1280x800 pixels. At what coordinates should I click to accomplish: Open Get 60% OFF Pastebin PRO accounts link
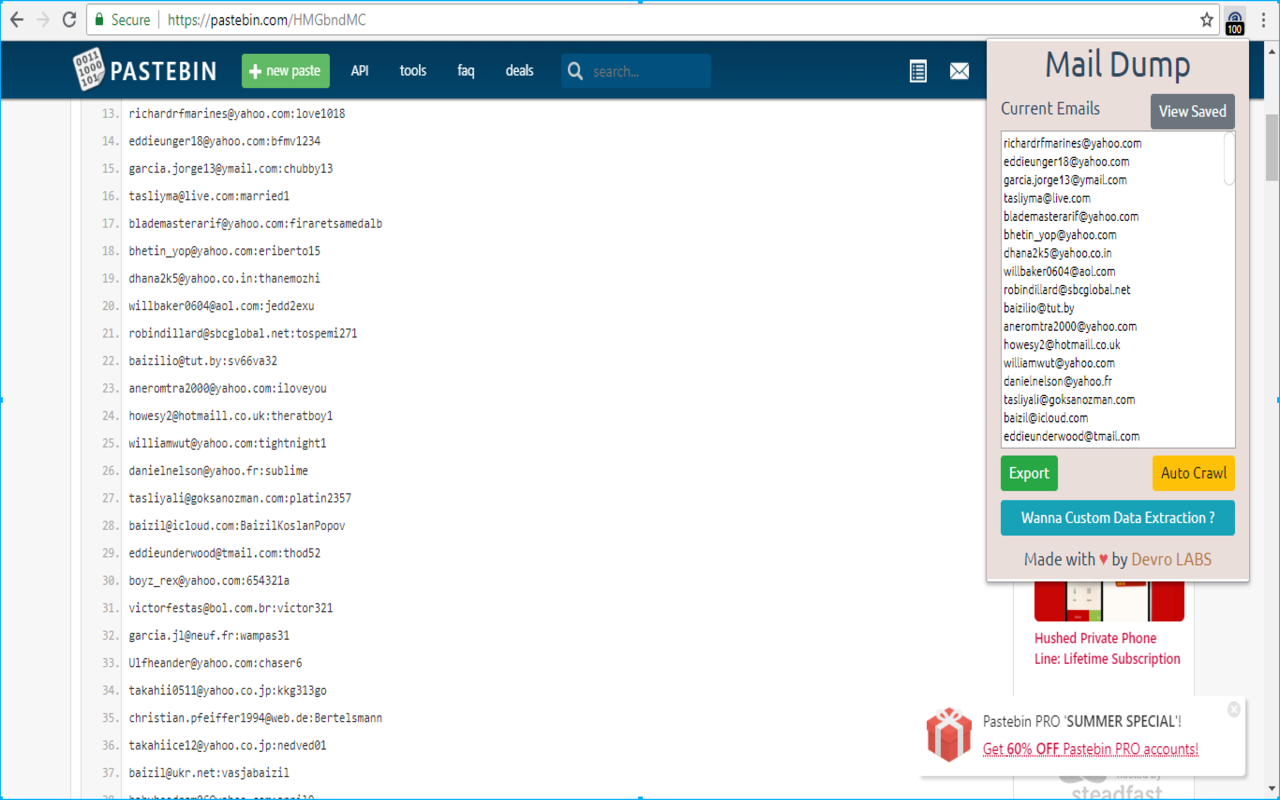click(1090, 749)
